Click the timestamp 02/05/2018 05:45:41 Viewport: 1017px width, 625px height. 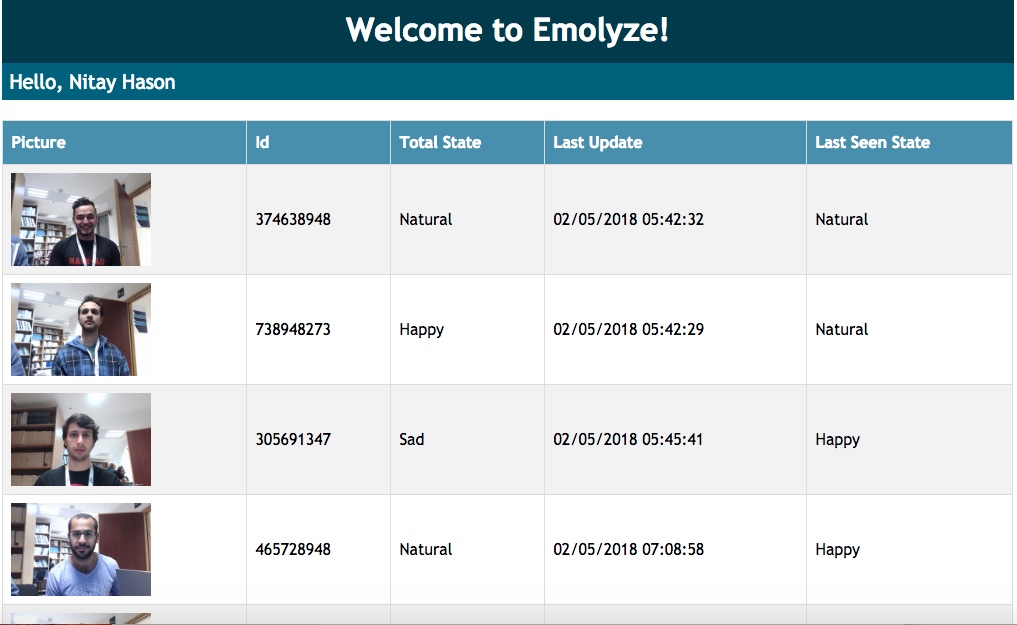point(628,440)
